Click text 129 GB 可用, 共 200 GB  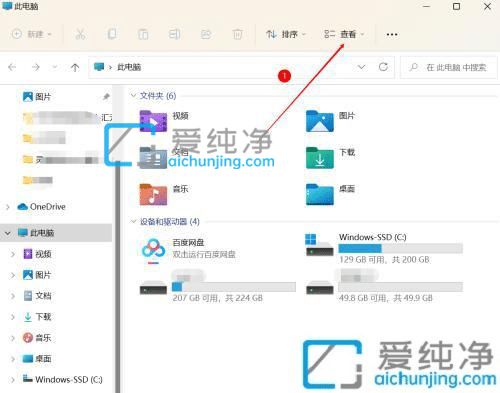coord(384,260)
